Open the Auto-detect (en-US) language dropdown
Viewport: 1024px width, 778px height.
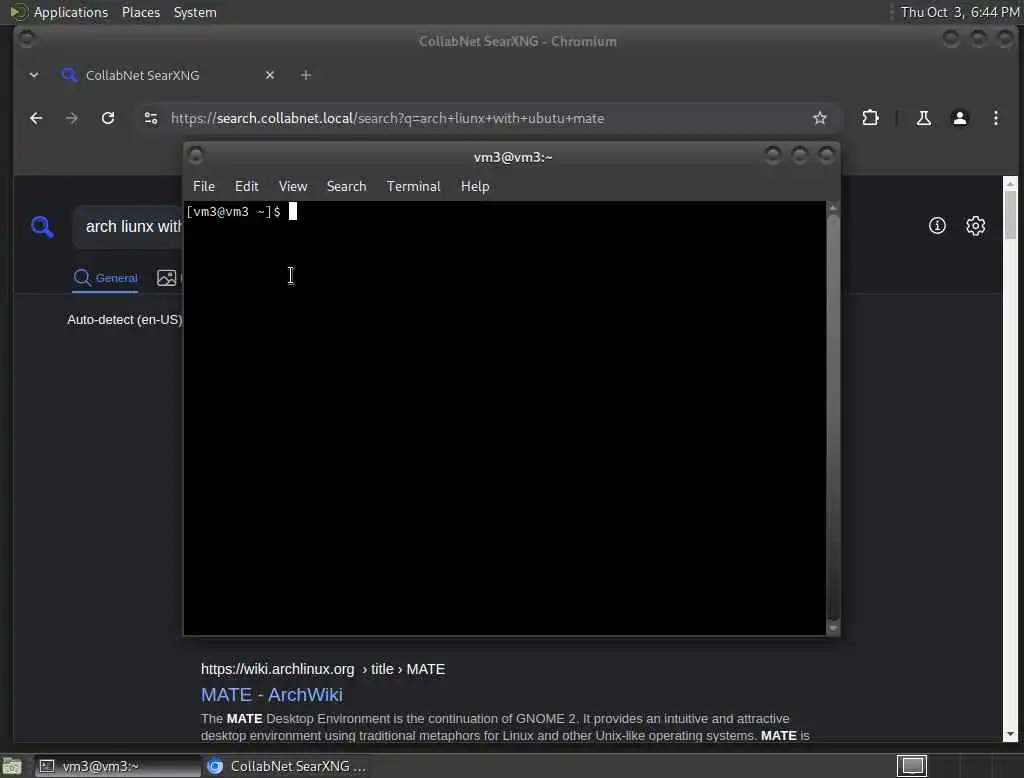(125, 319)
